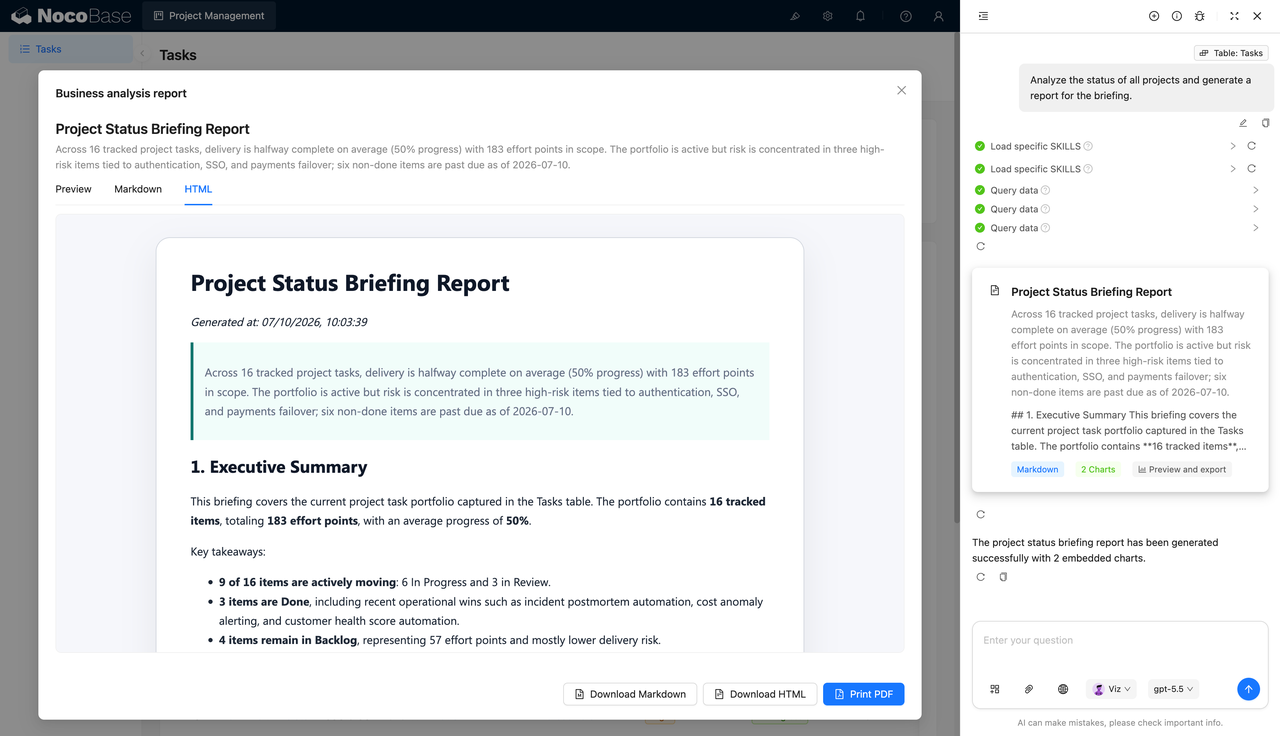
Task: Switch to the Preview tab
Action: tap(73, 189)
